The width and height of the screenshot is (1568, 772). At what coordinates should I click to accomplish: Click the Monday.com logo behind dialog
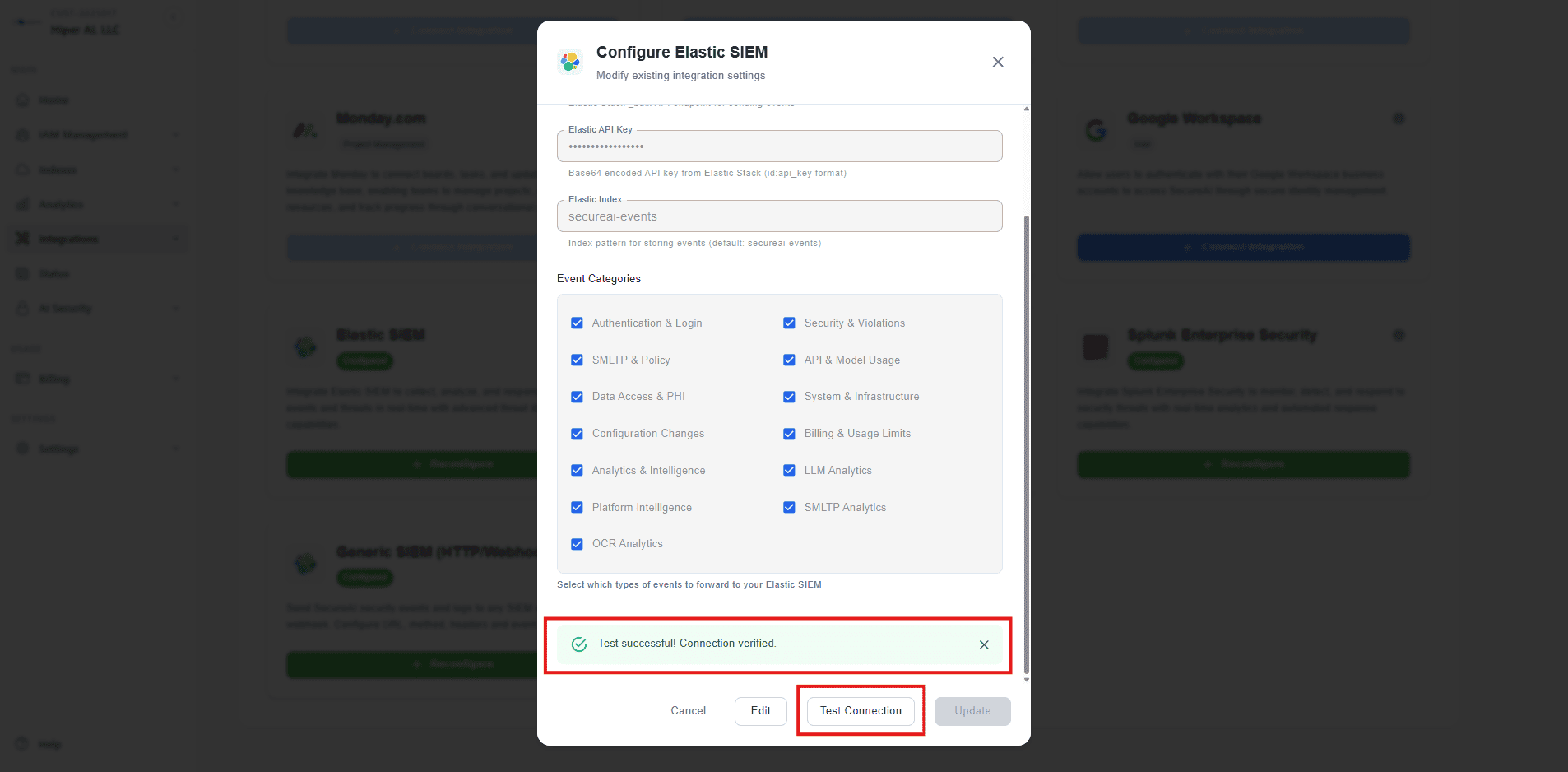tap(305, 130)
